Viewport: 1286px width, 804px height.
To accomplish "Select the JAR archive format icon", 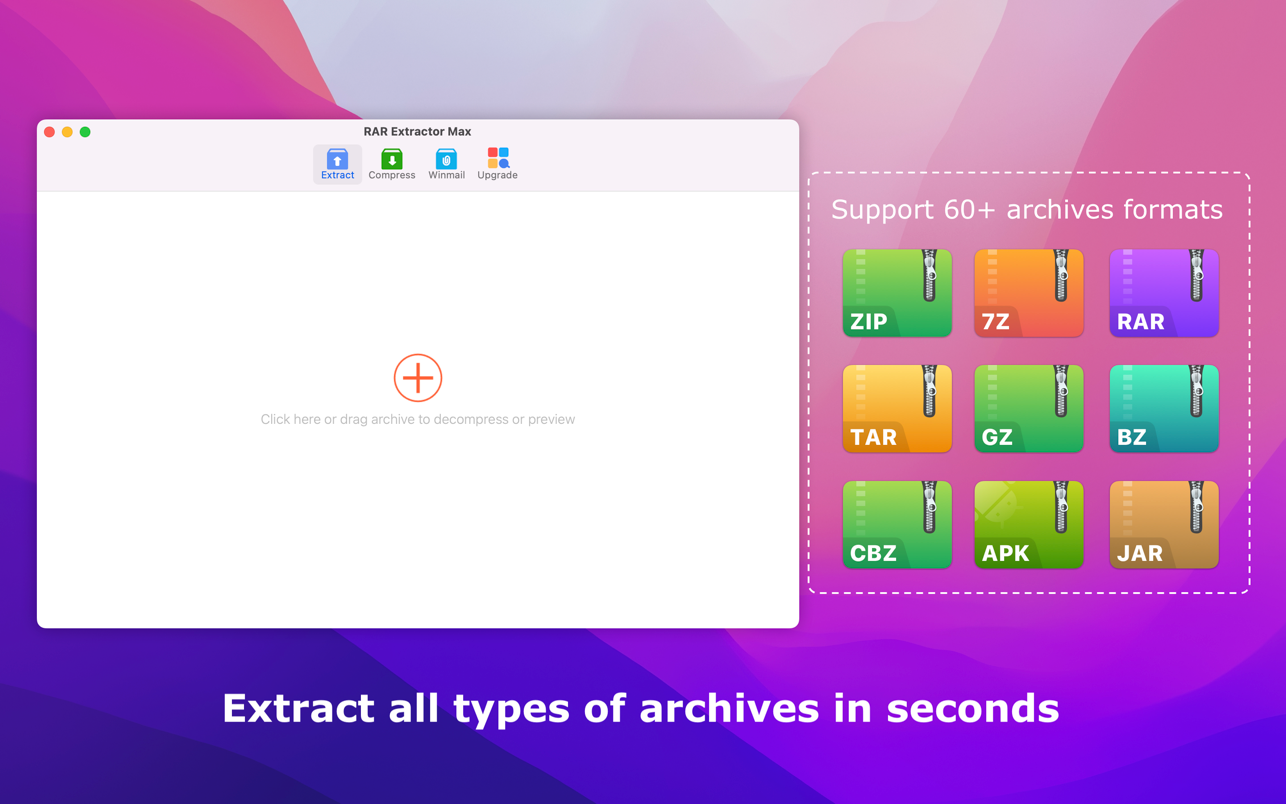I will click(x=1164, y=525).
